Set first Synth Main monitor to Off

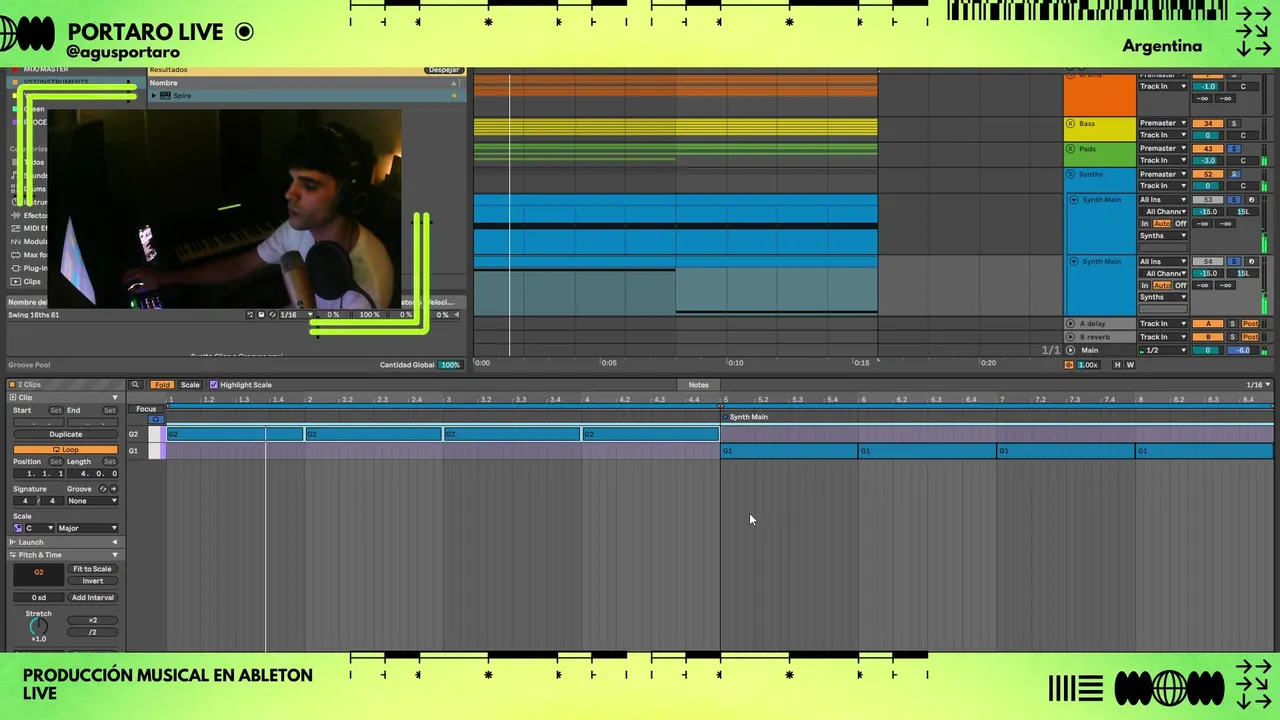(x=1180, y=224)
